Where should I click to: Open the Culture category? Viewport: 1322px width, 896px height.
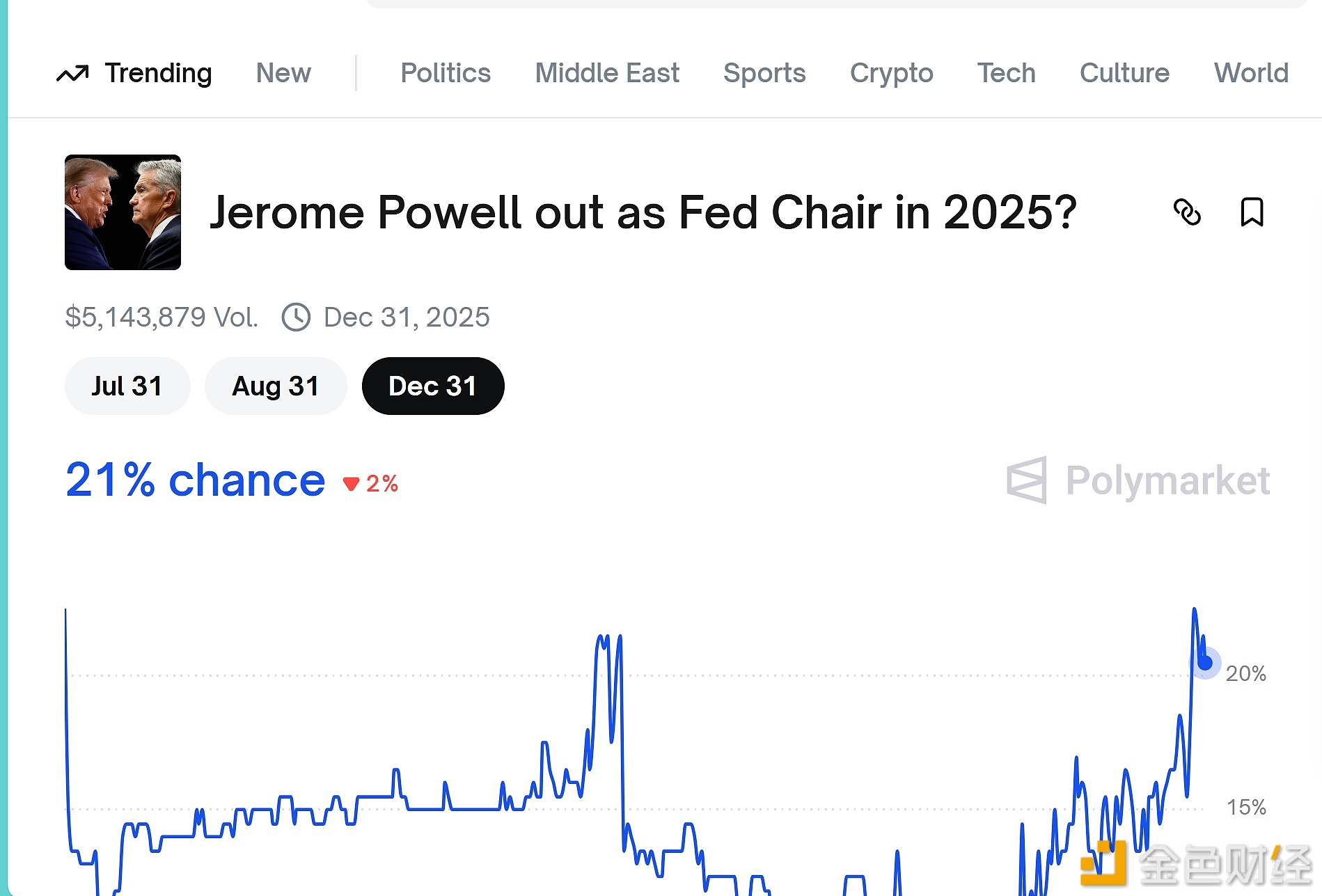(1124, 73)
